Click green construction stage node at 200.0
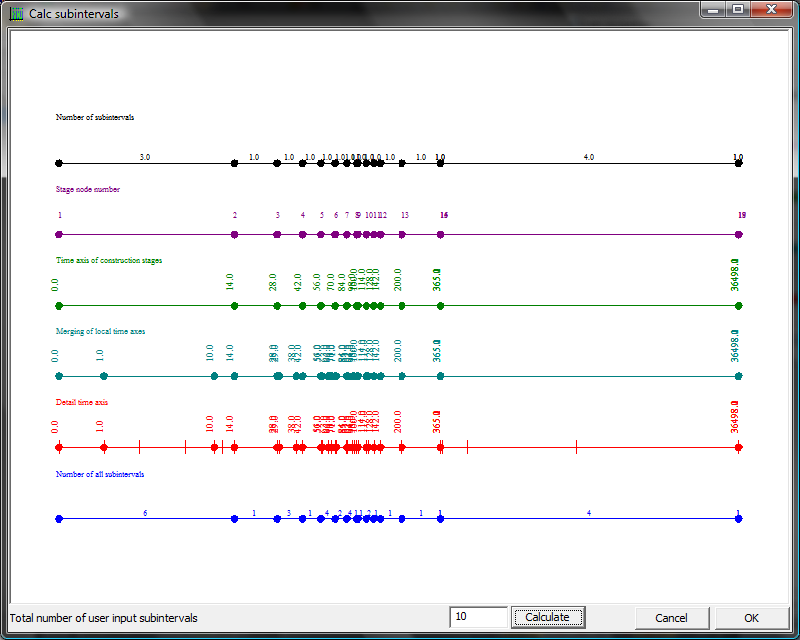The height and width of the screenshot is (640, 800). coord(402,306)
